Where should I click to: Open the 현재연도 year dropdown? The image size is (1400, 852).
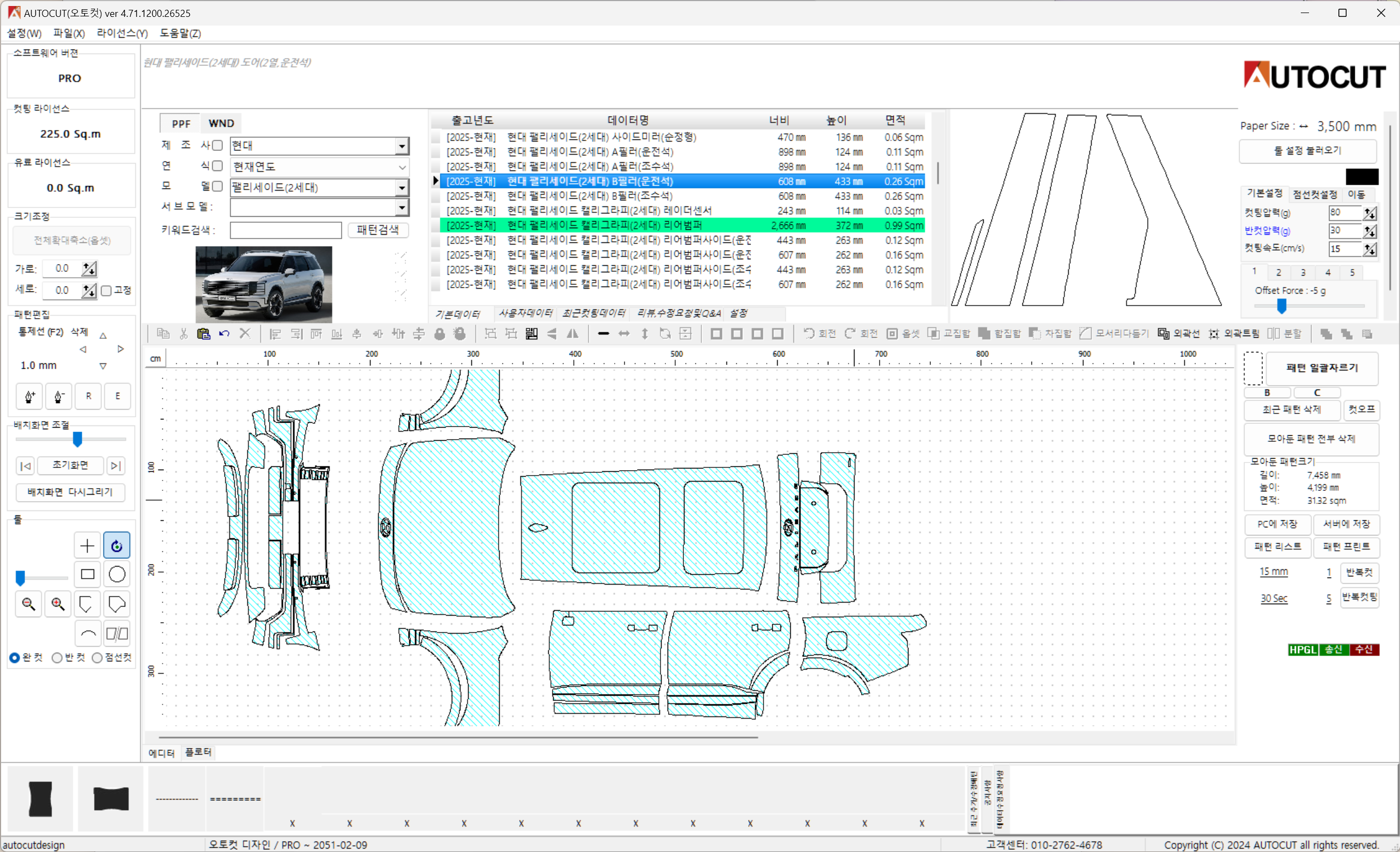[x=402, y=167]
